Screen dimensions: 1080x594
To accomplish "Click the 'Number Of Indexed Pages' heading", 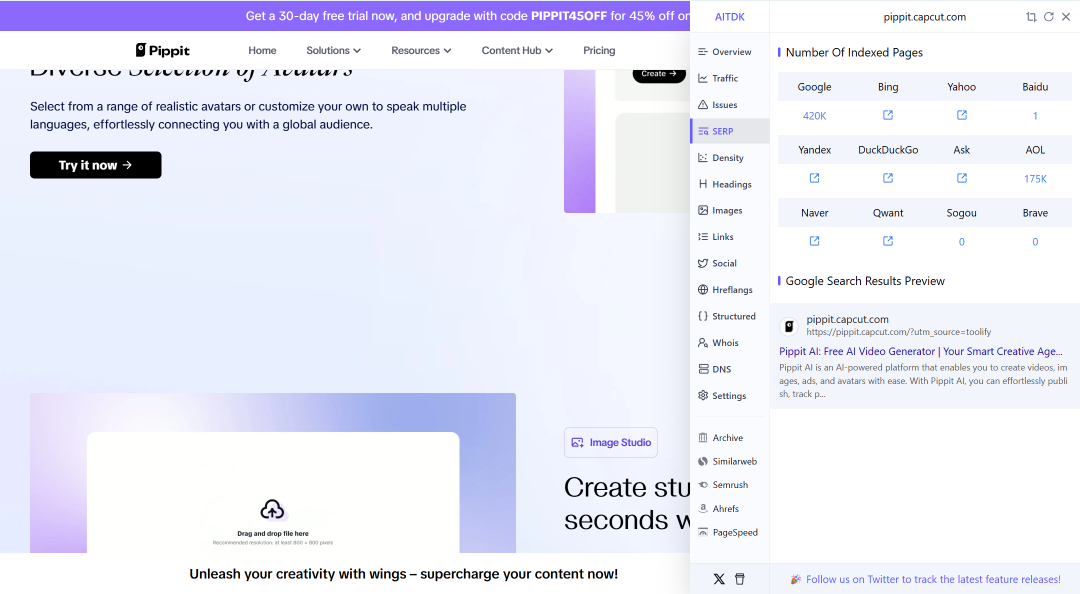I will point(854,52).
